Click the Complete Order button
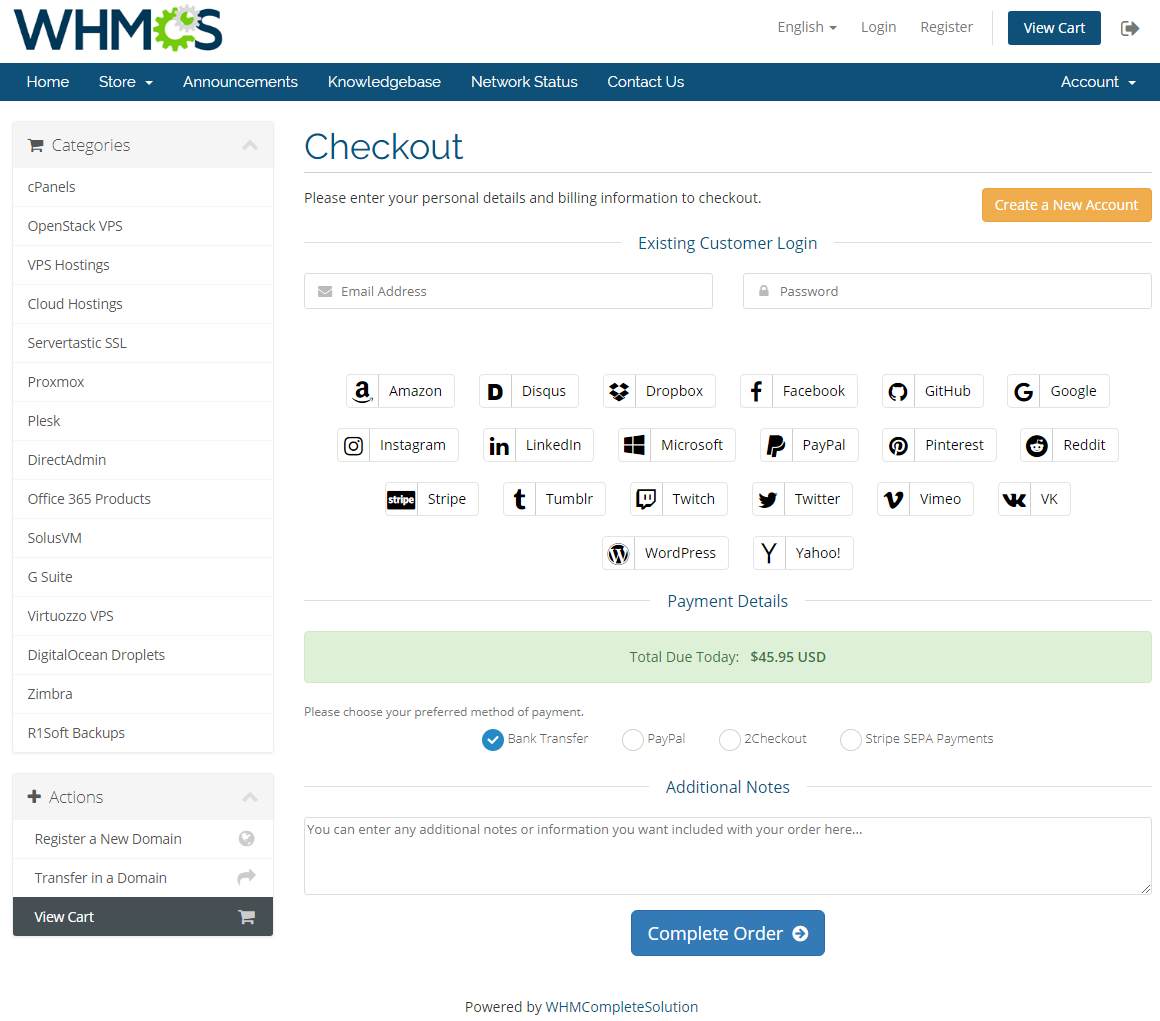Viewport: 1160px width, 1021px height. tap(727, 933)
